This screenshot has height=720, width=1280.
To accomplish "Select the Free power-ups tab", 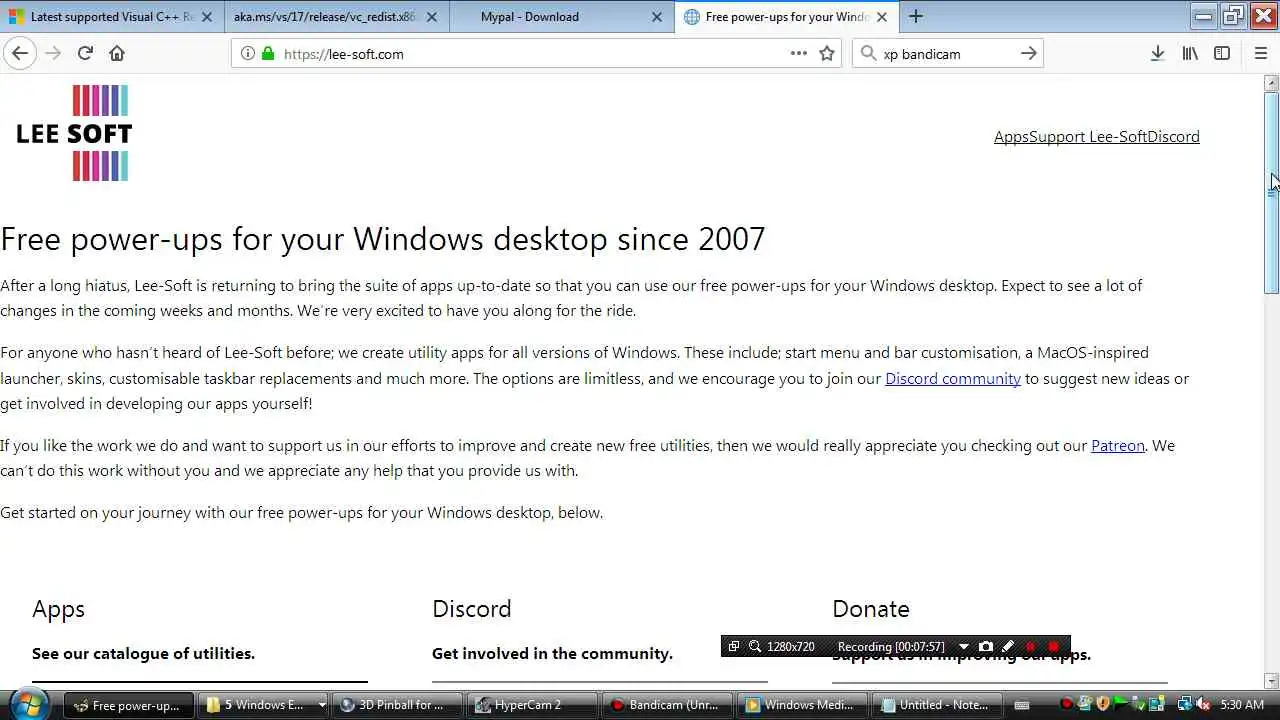I will click(786, 17).
